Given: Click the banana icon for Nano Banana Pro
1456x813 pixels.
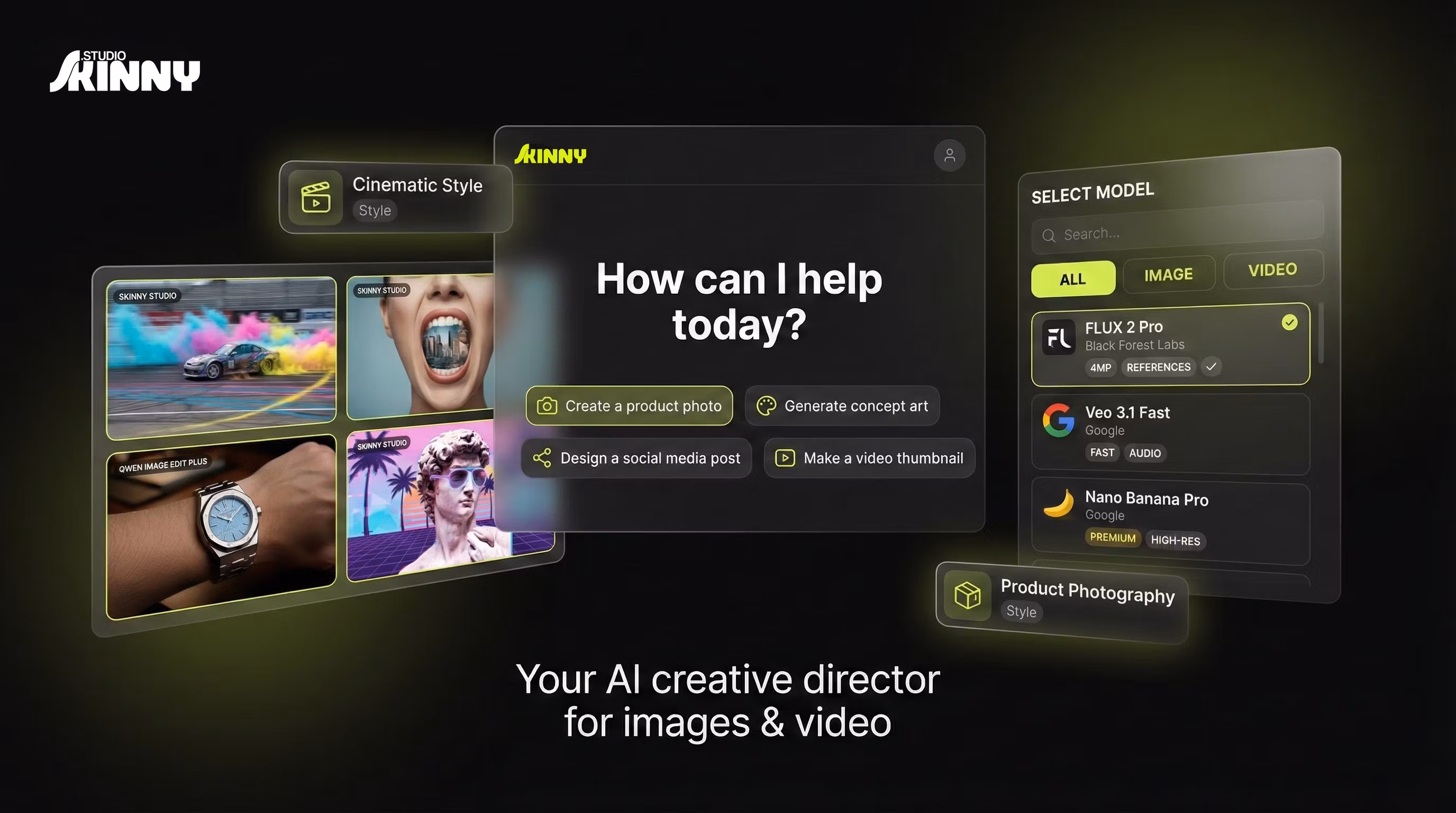Looking at the screenshot, I should [1058, 503].
